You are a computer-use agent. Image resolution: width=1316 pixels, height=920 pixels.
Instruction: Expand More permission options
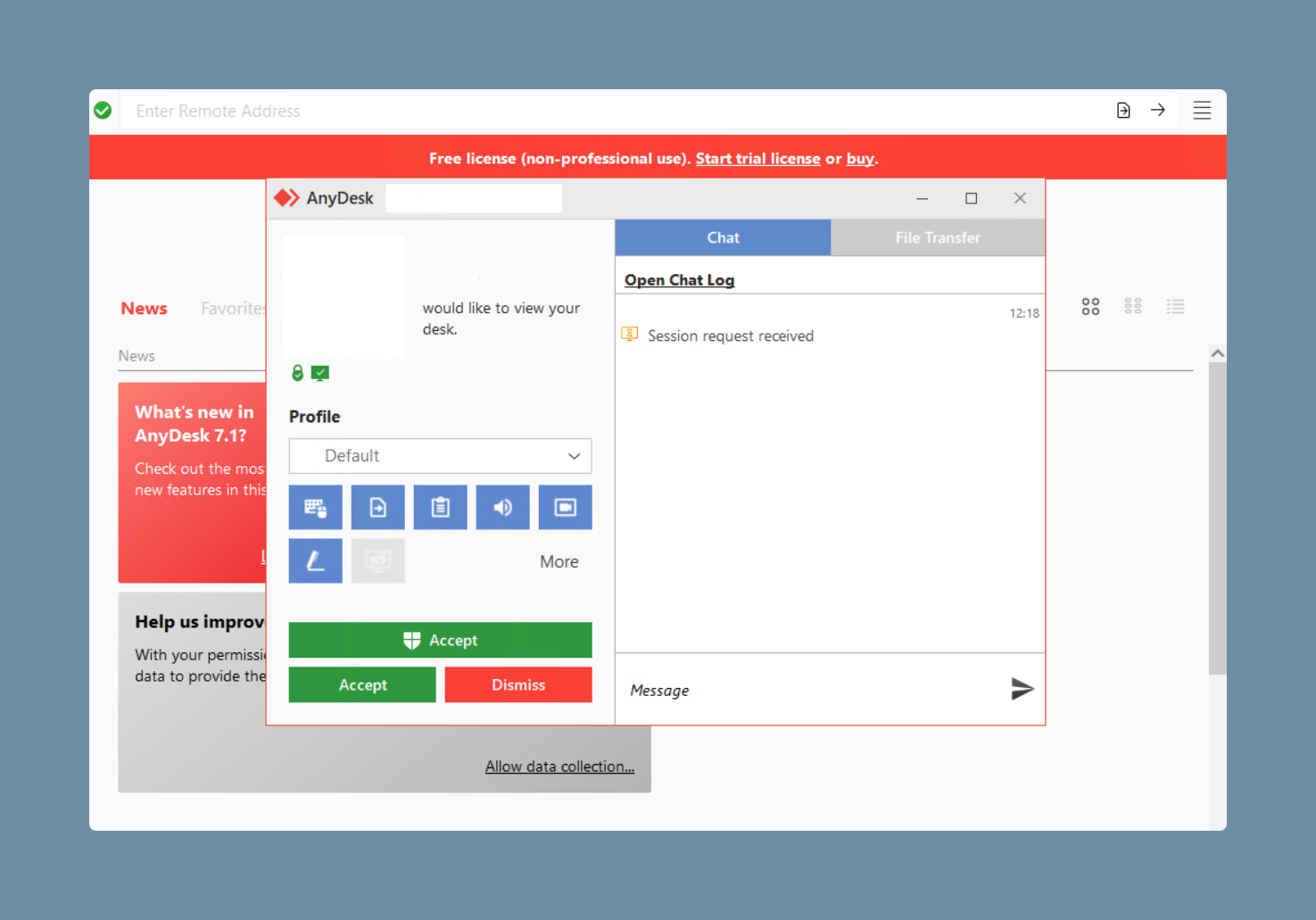(x=559, y=561)
